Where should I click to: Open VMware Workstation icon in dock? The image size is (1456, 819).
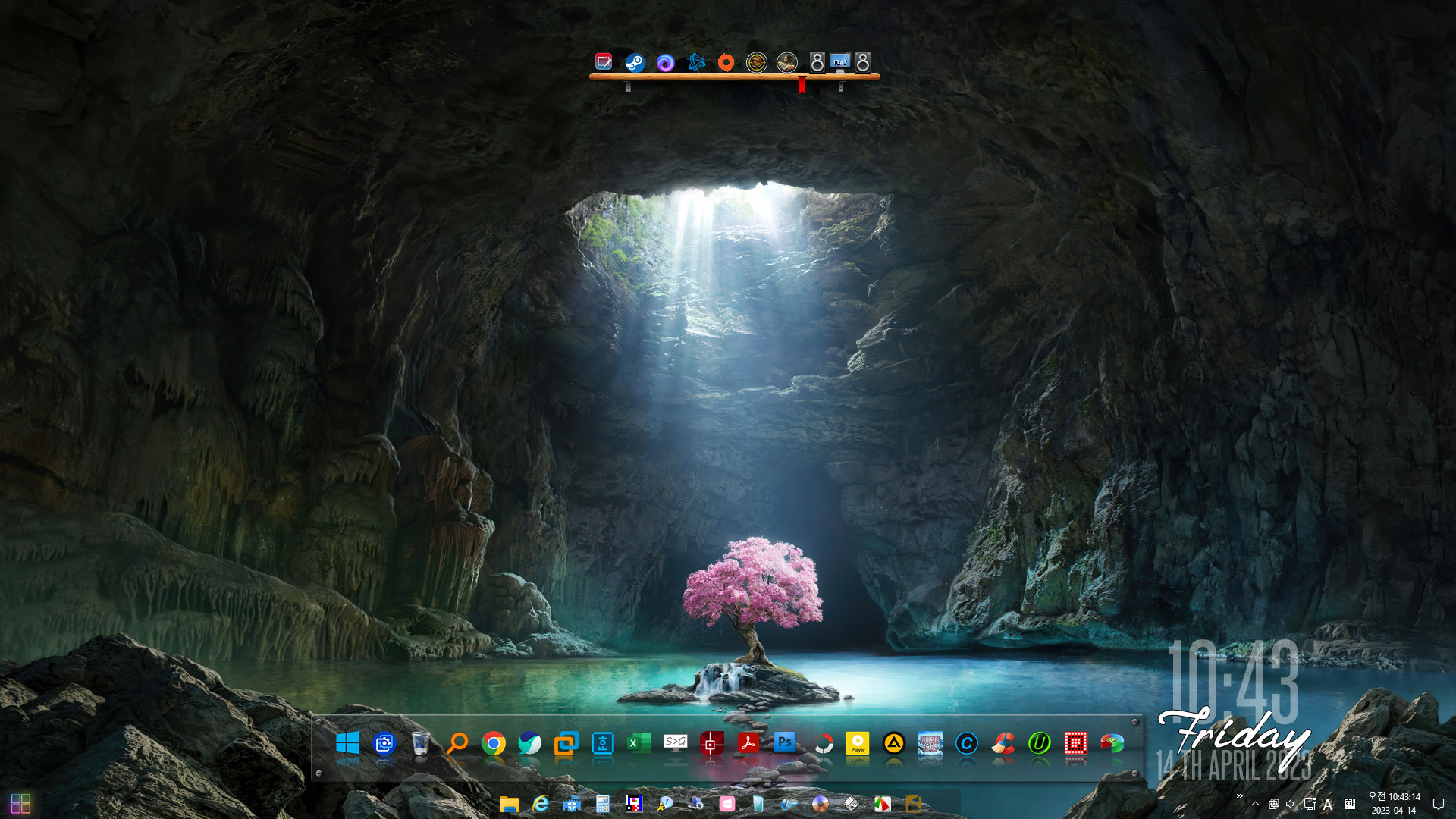point(566,743)
